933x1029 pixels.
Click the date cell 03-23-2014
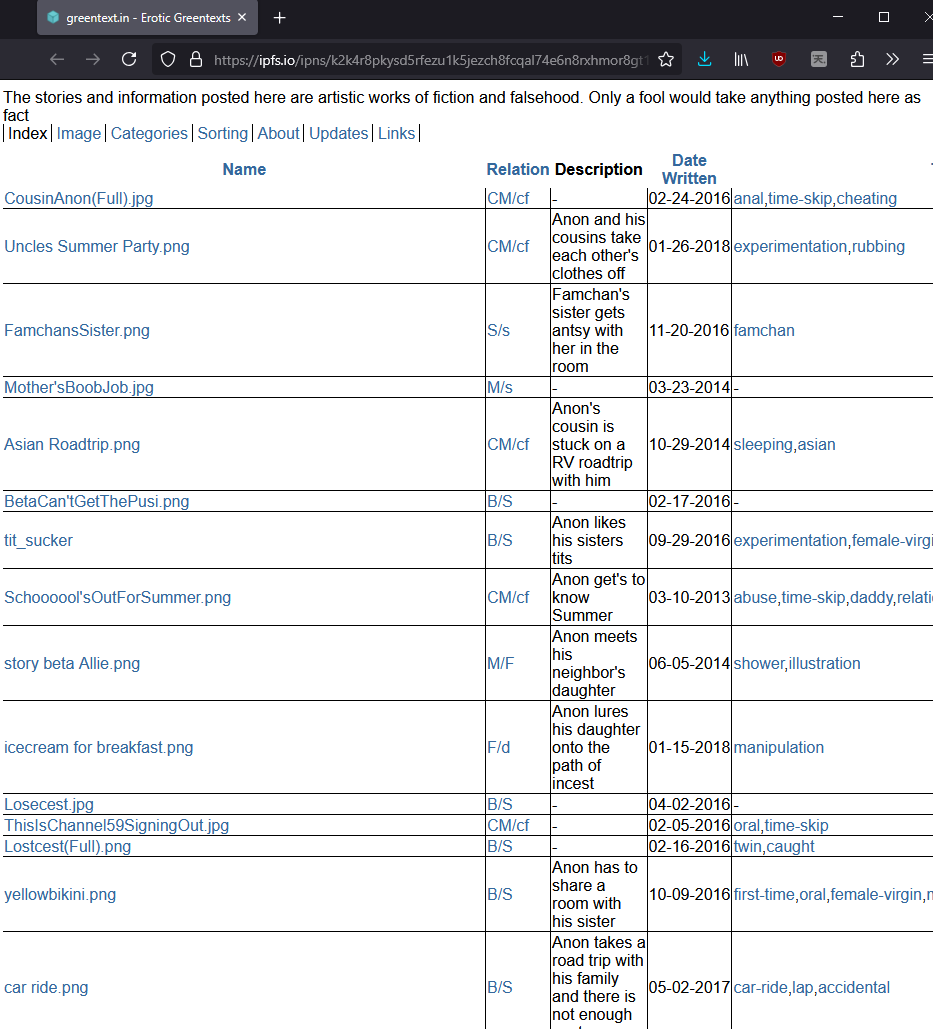pos(689,387)
